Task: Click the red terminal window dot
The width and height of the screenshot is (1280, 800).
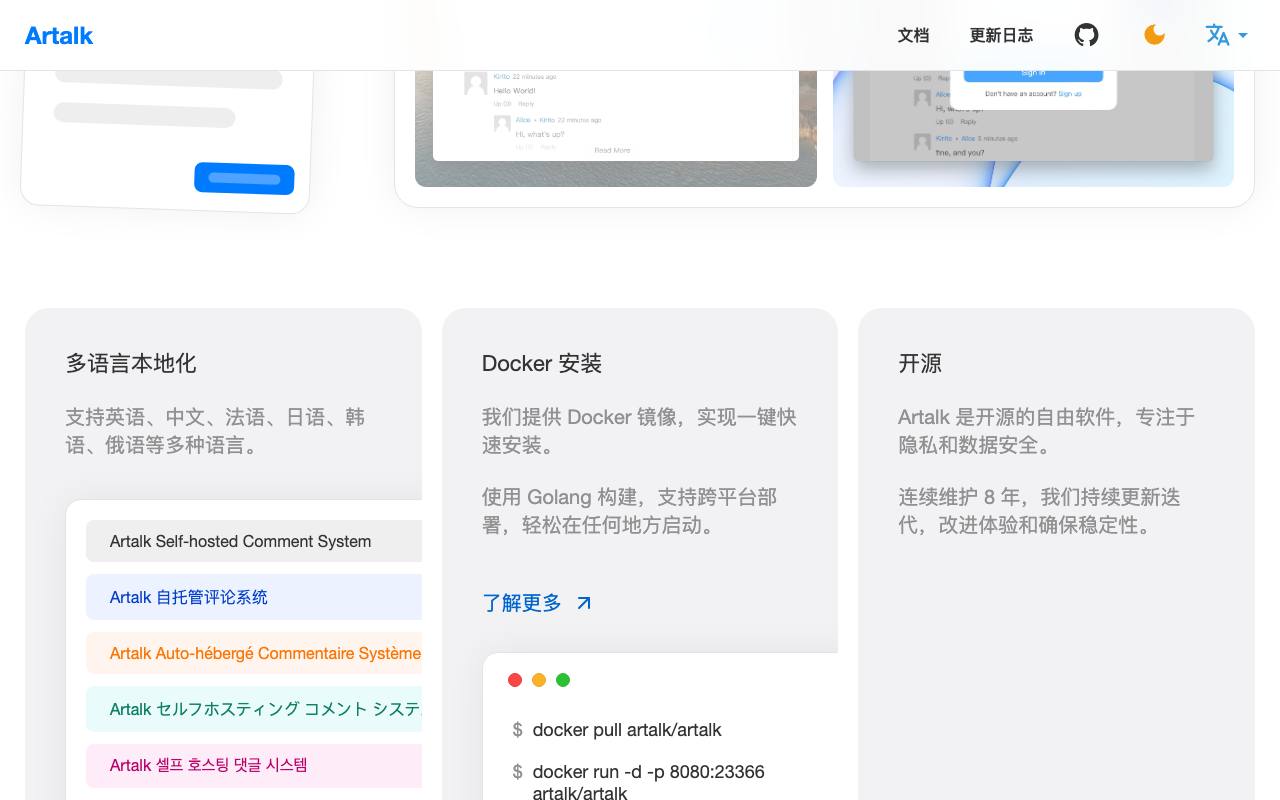Action: coord(515,680)
